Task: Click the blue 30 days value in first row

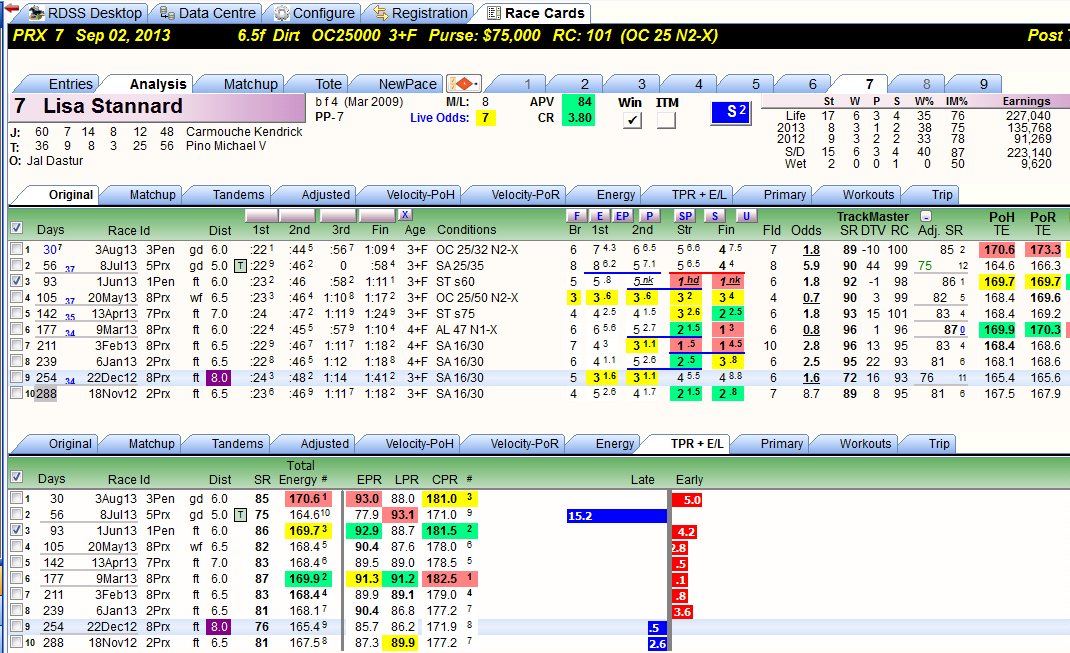Action: tap(50, 250)
